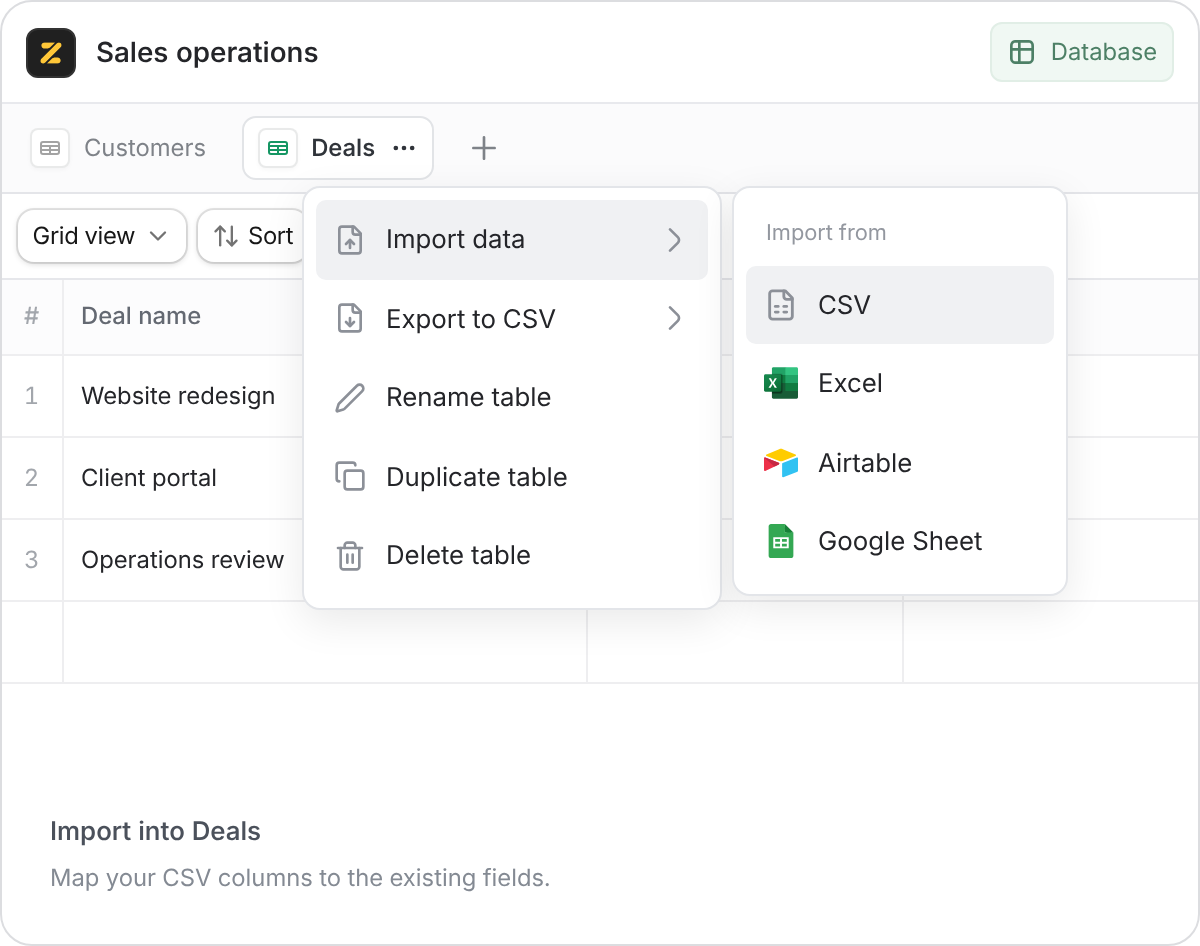Click row number 1
1200x946 pixels.
32,396
